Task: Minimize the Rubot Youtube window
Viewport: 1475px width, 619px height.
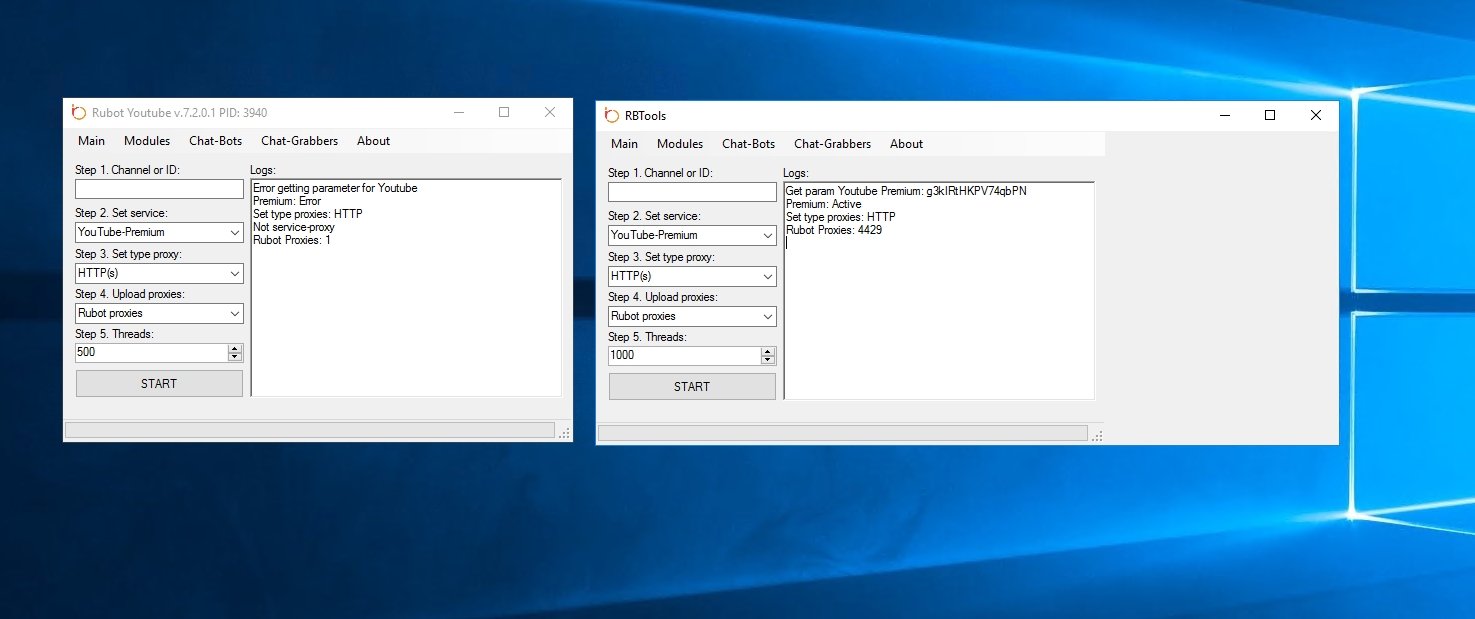Action: pos(458,113)
